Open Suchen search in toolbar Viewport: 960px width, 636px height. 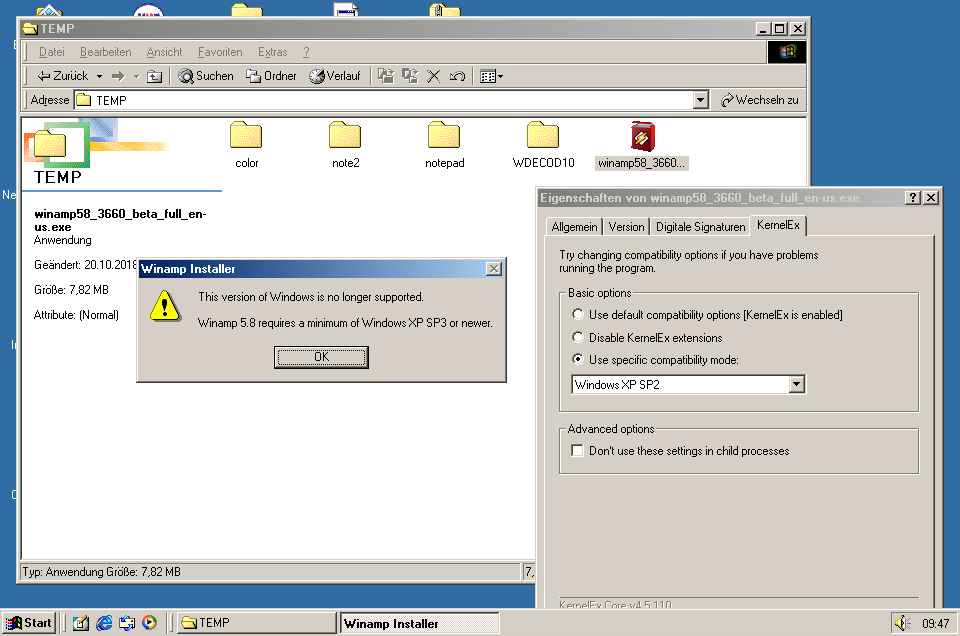coord(206,76)
